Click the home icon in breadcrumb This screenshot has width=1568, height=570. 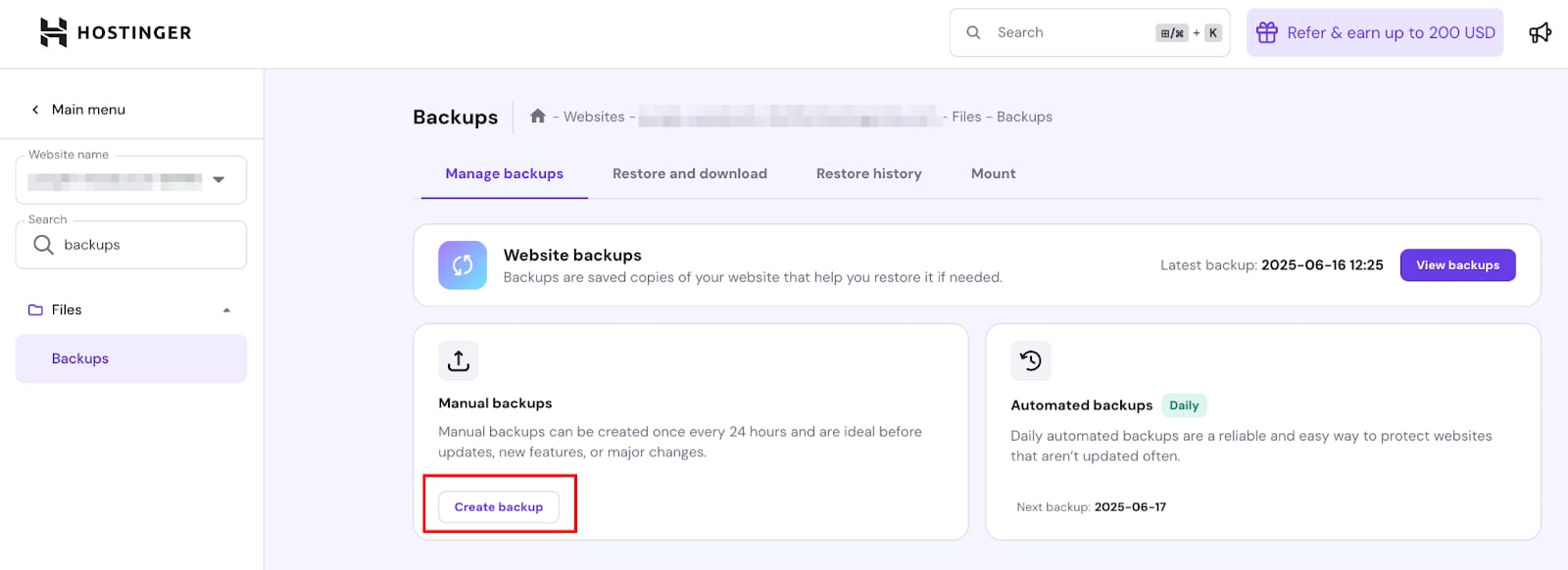point(537,116)
